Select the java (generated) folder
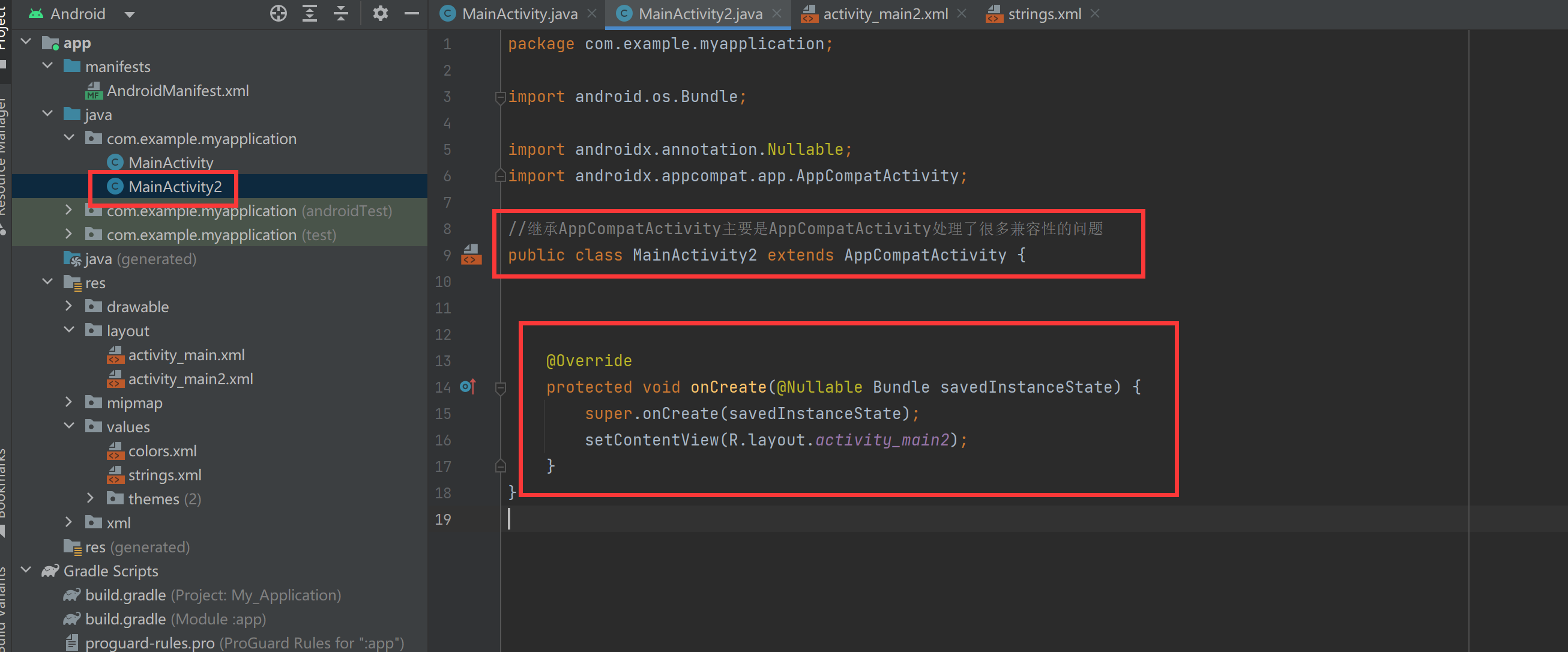Image resolution: width=1568 pixels, height=652 pixels. [x=140, y=259]
